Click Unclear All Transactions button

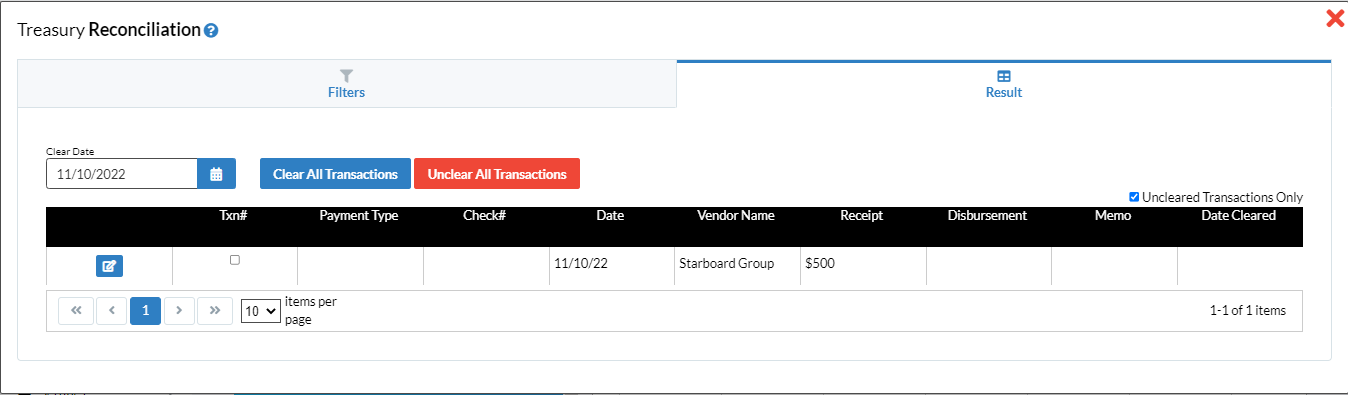click(497, 174)
